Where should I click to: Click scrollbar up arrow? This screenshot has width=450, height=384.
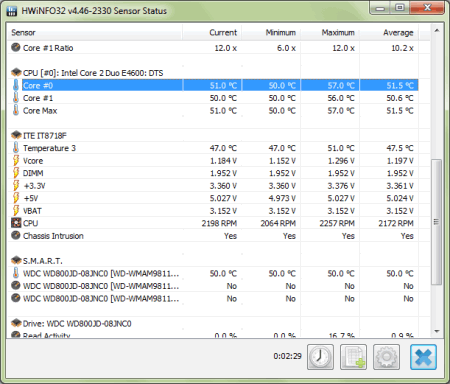(x=437, y=31)
